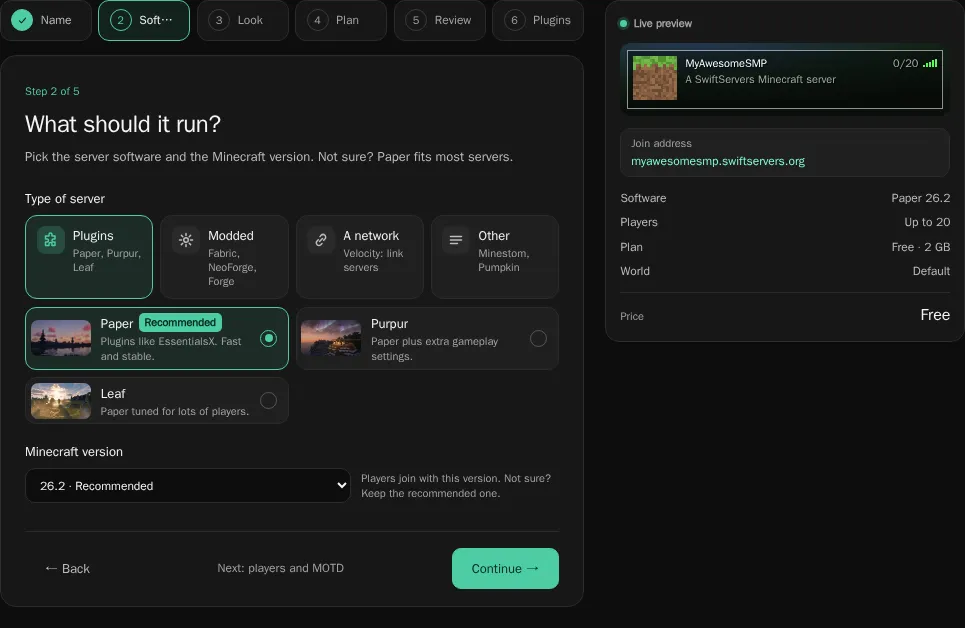Click the step 6 number circle
This screenshot has height=628, width=965.
(515, 20)
